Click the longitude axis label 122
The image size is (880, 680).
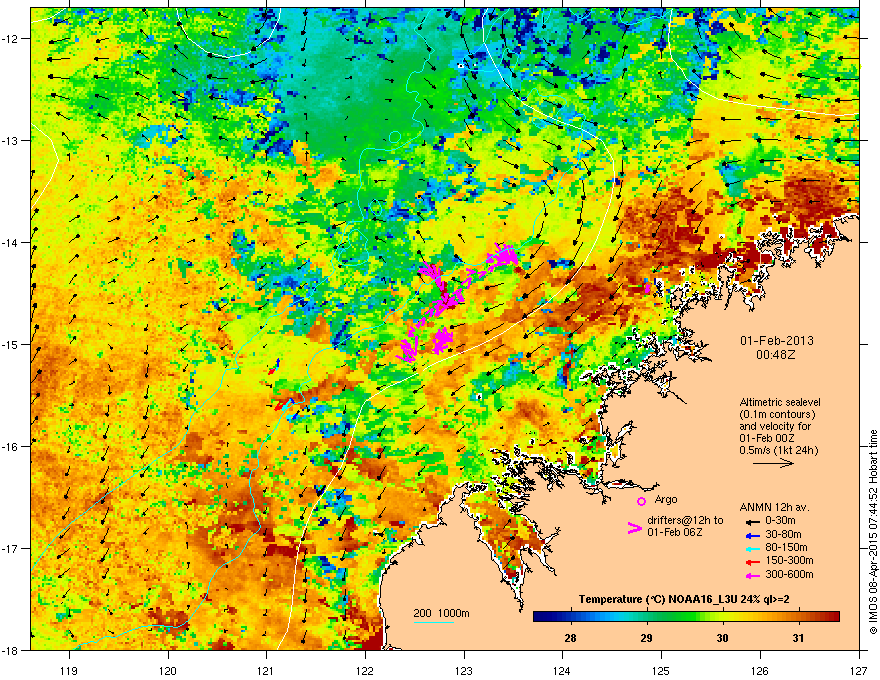pos(365,670)
